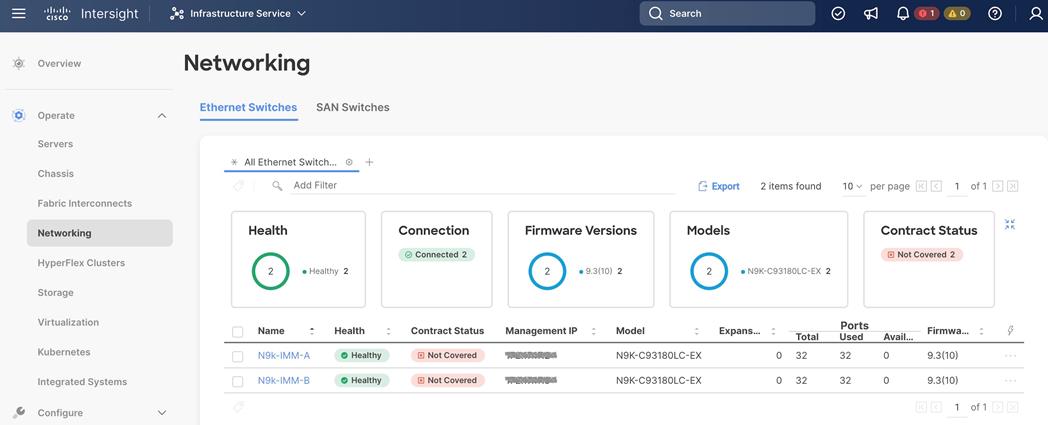Switch to SAN Switches tab
1048x425 pixels.
[353, 108]
